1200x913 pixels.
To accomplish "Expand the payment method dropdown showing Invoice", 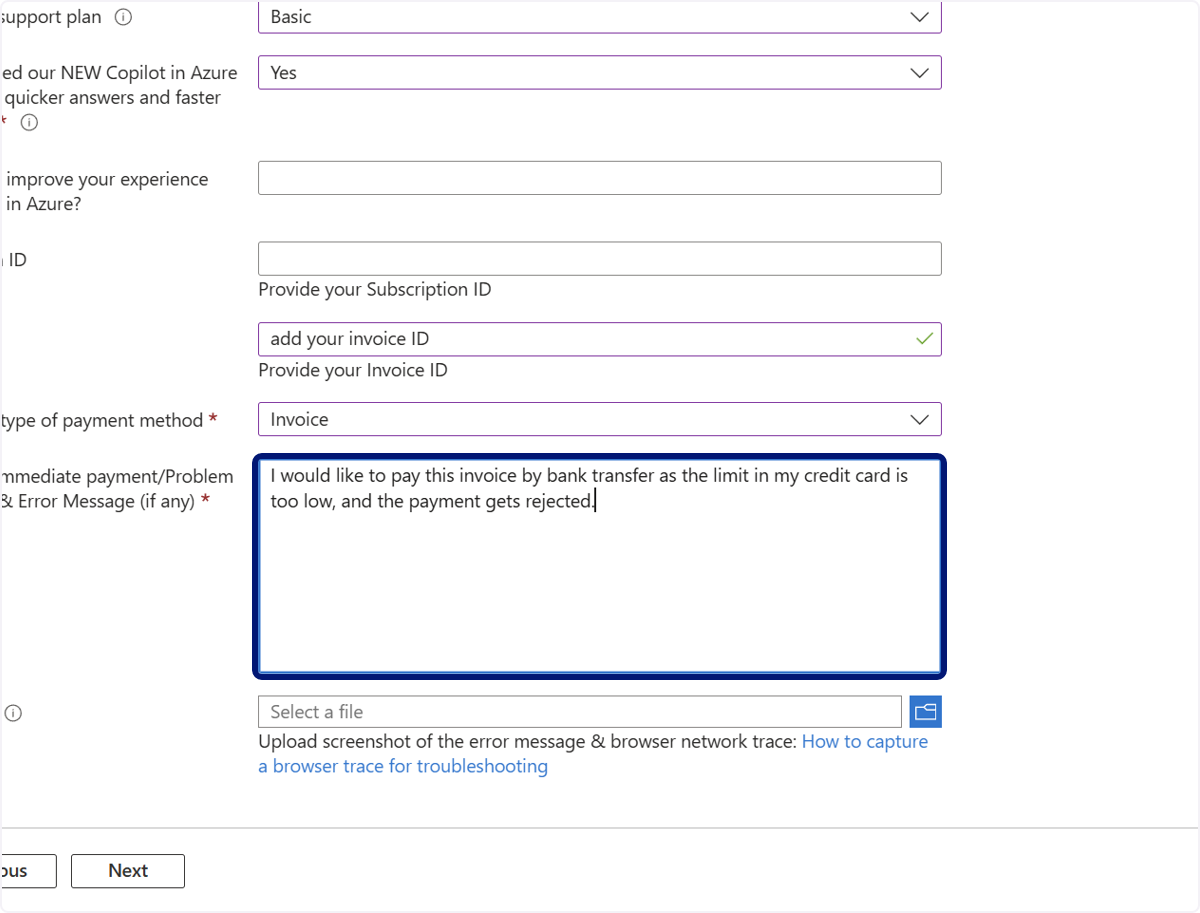I will click(x=600, y=419).
